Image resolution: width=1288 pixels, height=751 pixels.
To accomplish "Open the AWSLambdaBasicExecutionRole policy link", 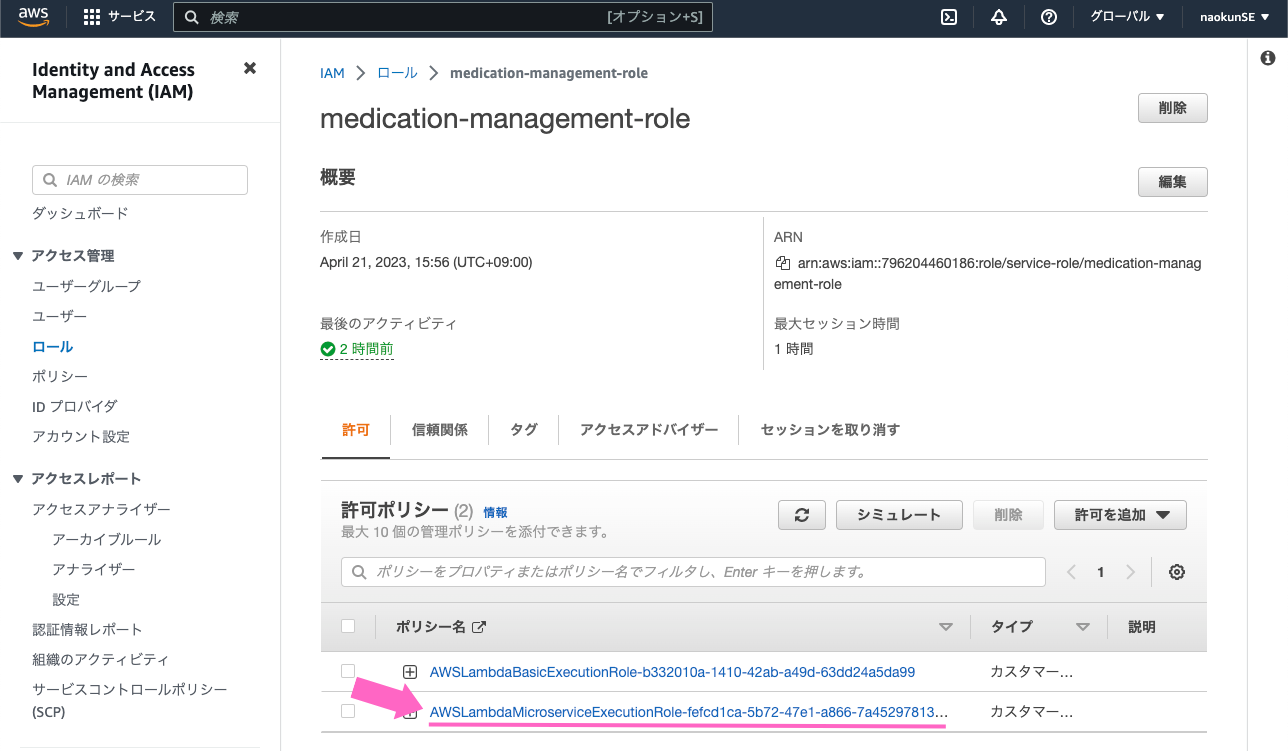I will coord(672,672).
